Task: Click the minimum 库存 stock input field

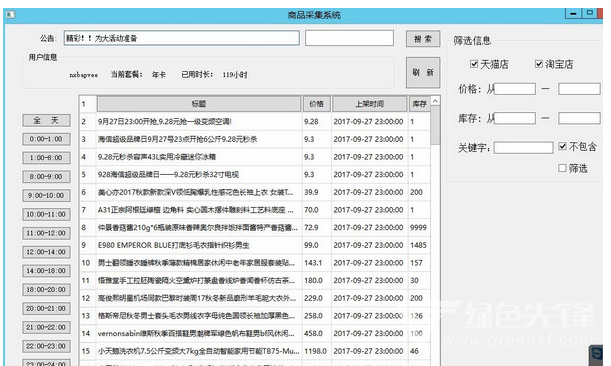Action: tap(515, 118)
